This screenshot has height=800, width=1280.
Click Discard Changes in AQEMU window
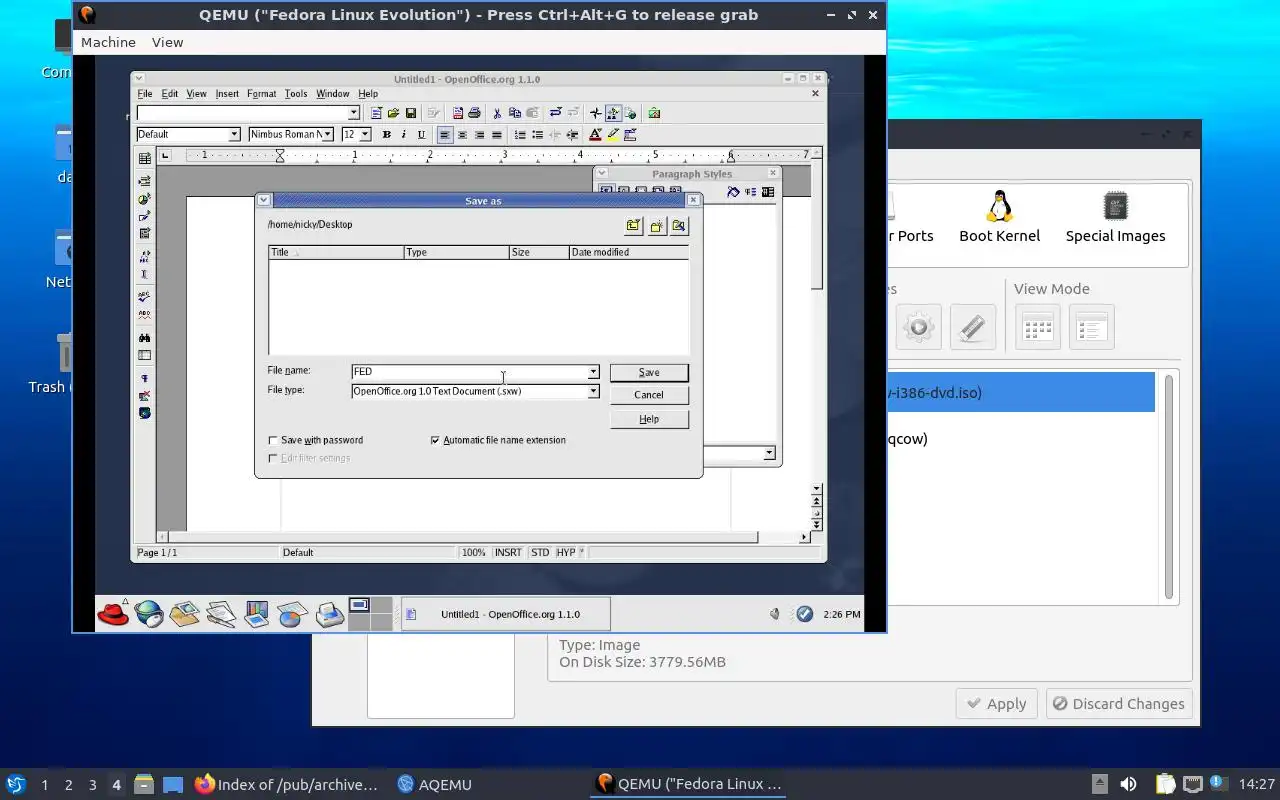tap(1119, 704)
